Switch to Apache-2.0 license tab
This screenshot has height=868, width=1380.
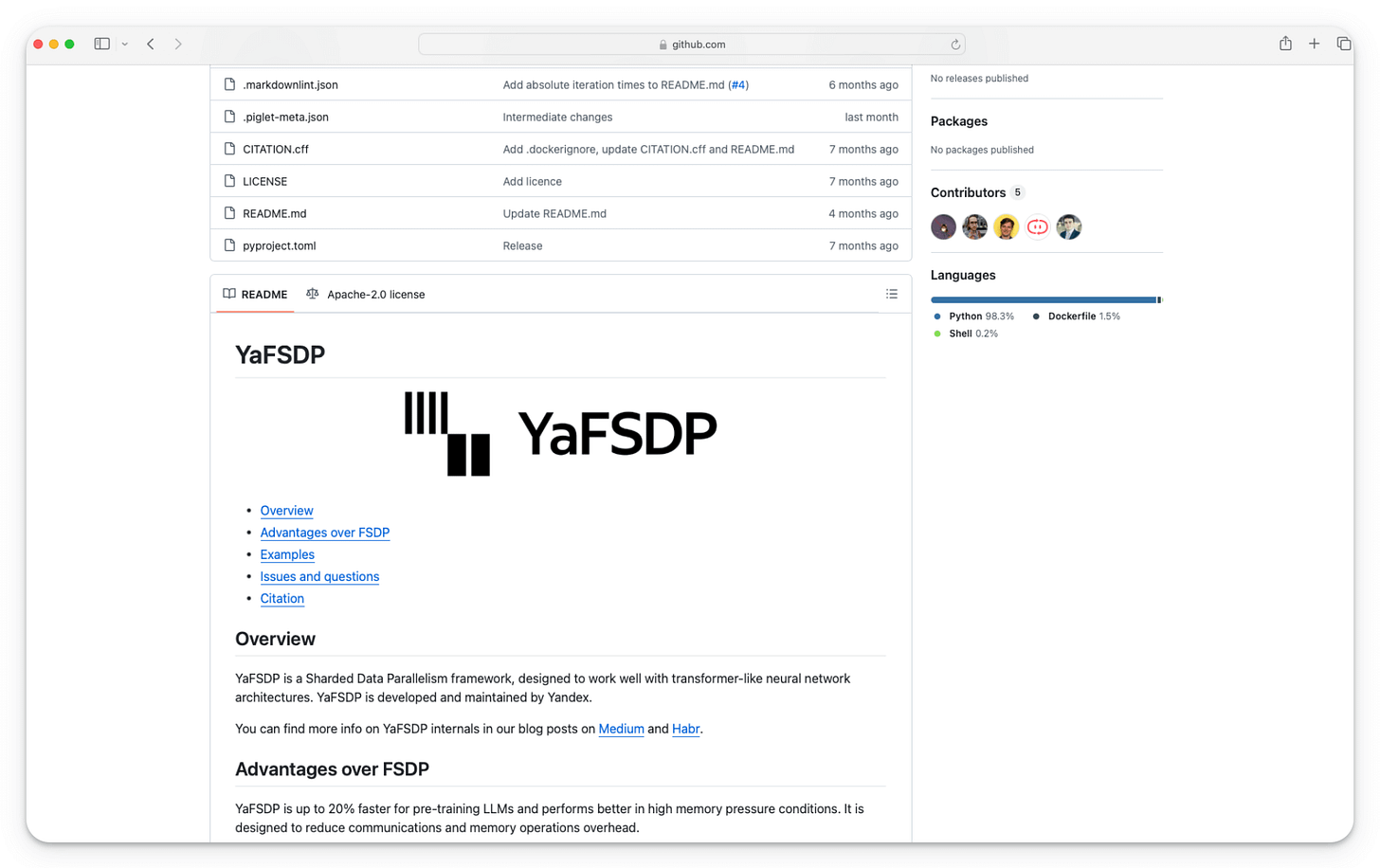pos(365,295)
